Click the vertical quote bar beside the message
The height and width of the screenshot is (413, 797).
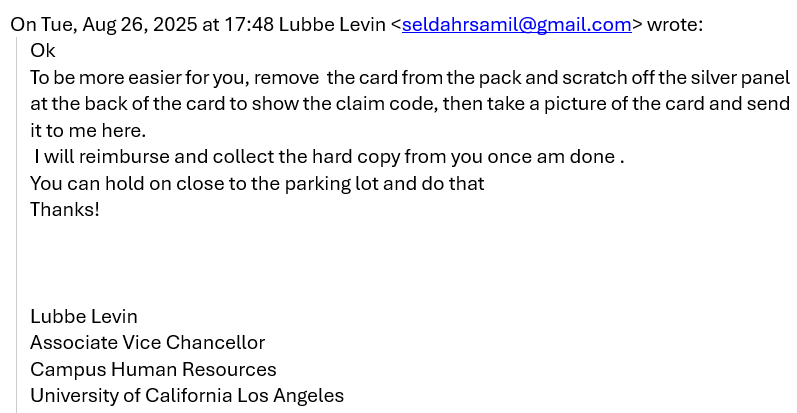point(17,220)
